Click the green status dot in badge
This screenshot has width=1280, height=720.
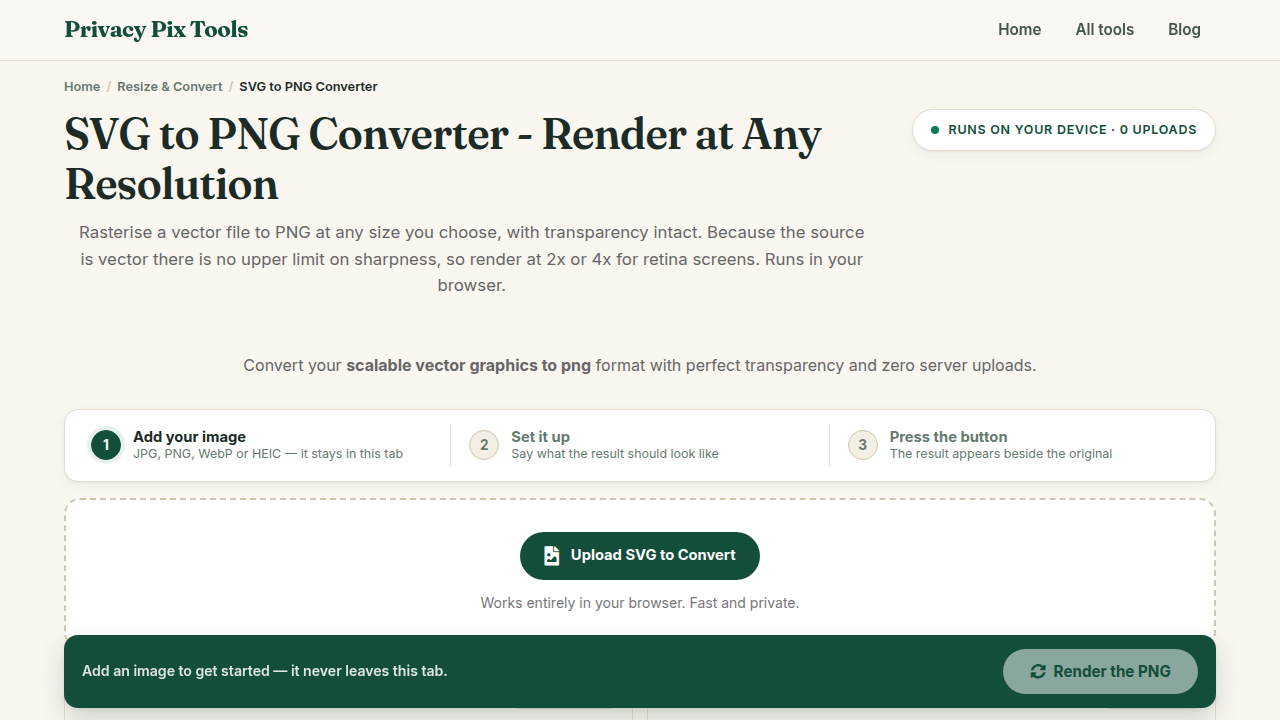935,130
